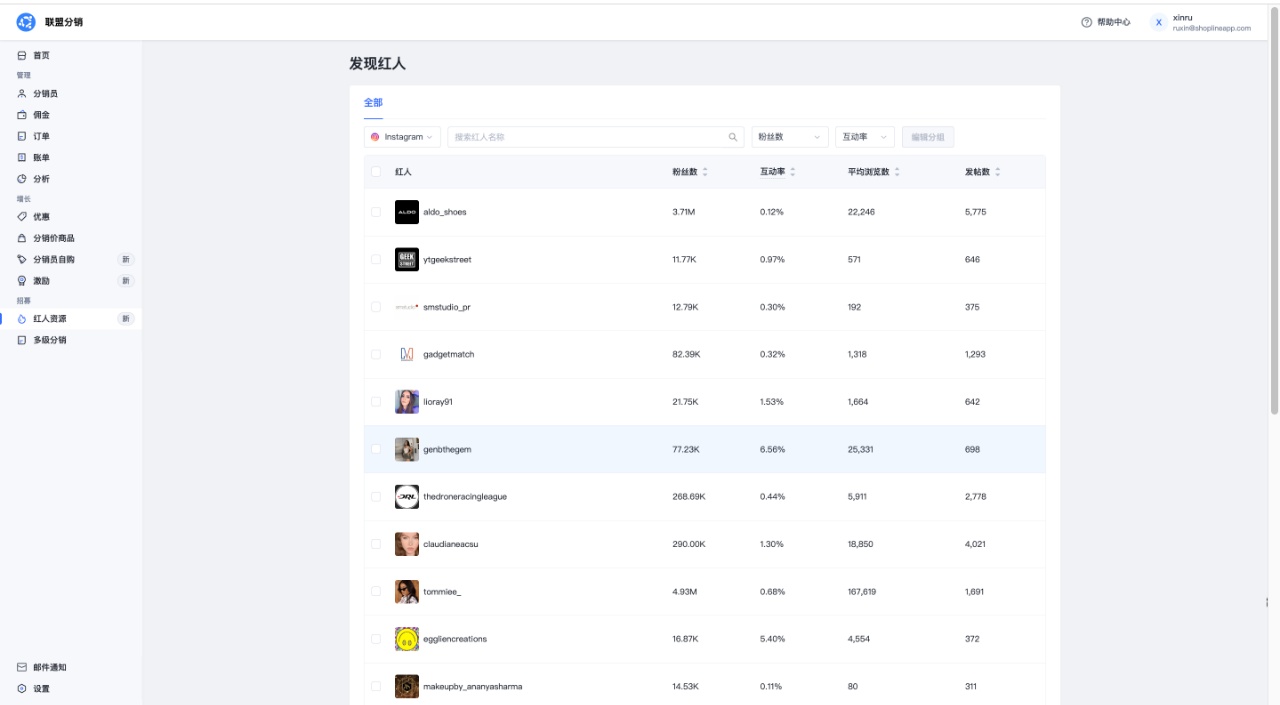1280x705 pixels.
Task: Open the 首页 home icon in sidebar
Action: [x=22, y=56]
